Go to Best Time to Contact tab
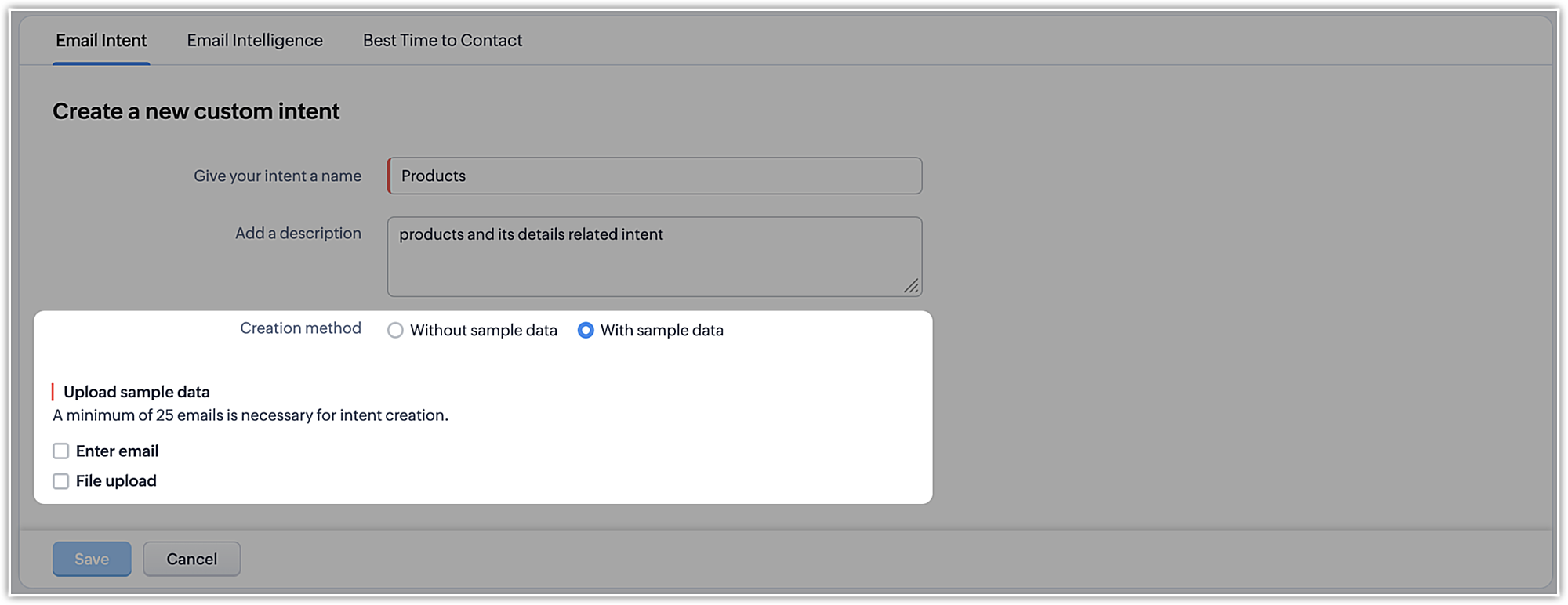The height and width of the screenshot is (605, 1568). pyautogui.click(x=442, y=41)
